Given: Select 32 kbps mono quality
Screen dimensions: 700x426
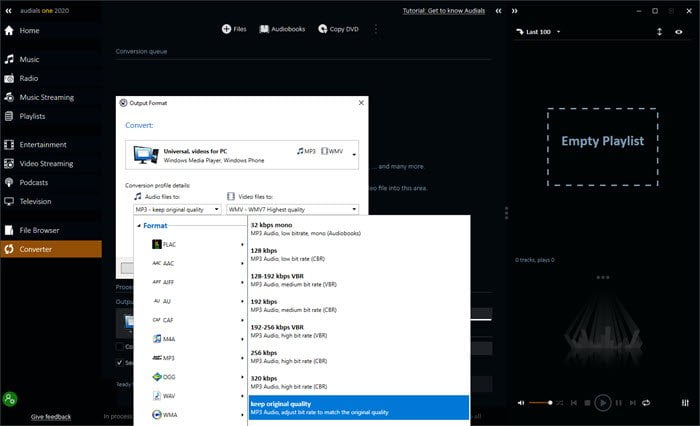Looking at the screenshot, I should tap(359, 229).
